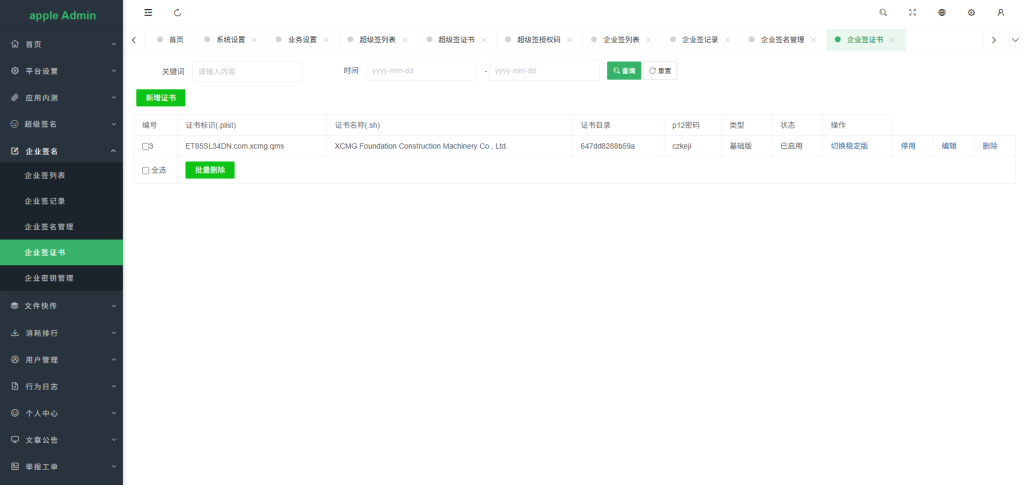The height and width of the screenshot is (485, 1024).
Task: Click the 停用 link in row 3
Action: coord(908,146)
